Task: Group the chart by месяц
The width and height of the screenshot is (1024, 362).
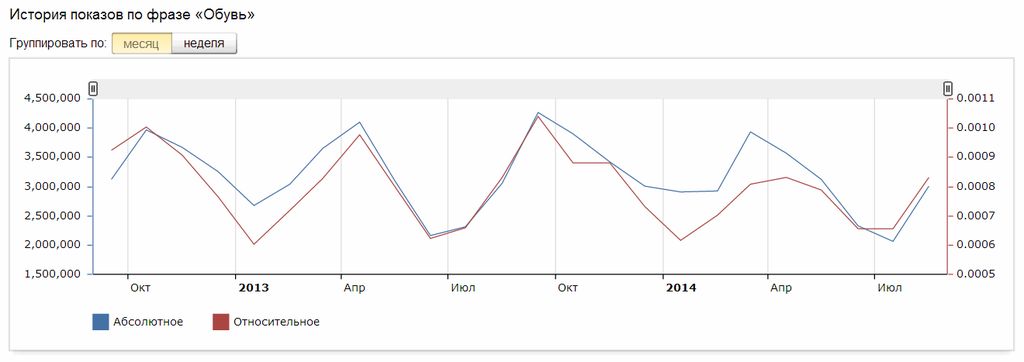Action: click(141, 44)
